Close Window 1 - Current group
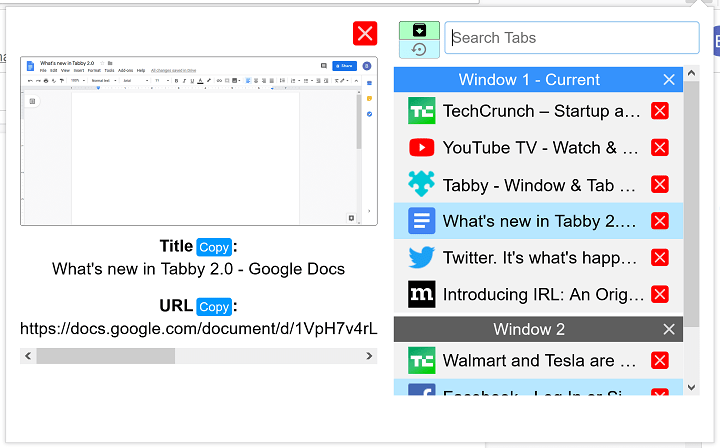 669,80
